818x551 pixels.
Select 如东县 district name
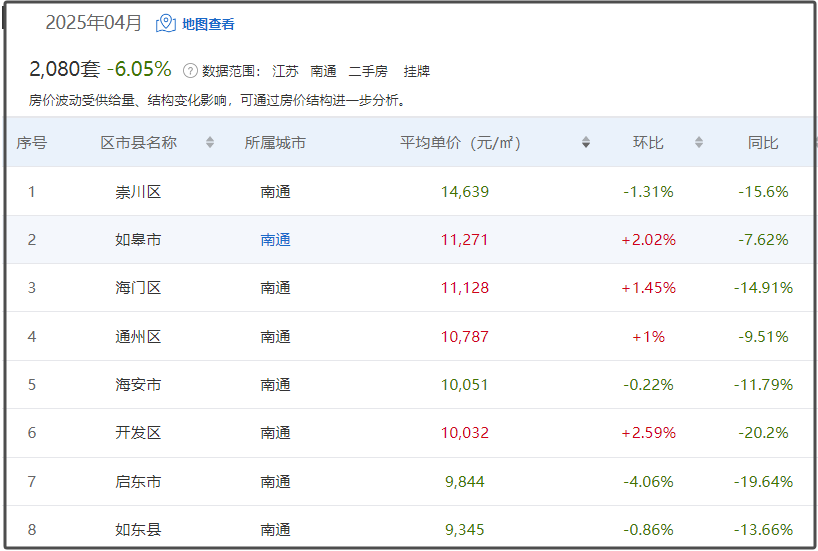[138, 530]
